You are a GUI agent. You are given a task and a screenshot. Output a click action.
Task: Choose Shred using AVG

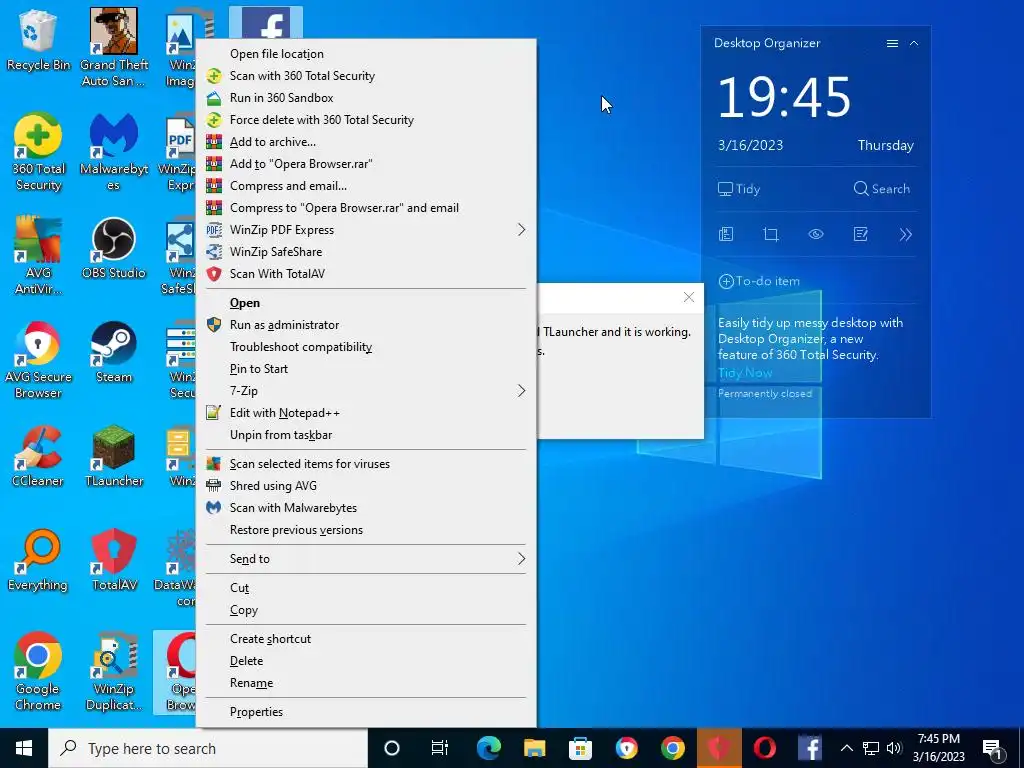point(366,486)
